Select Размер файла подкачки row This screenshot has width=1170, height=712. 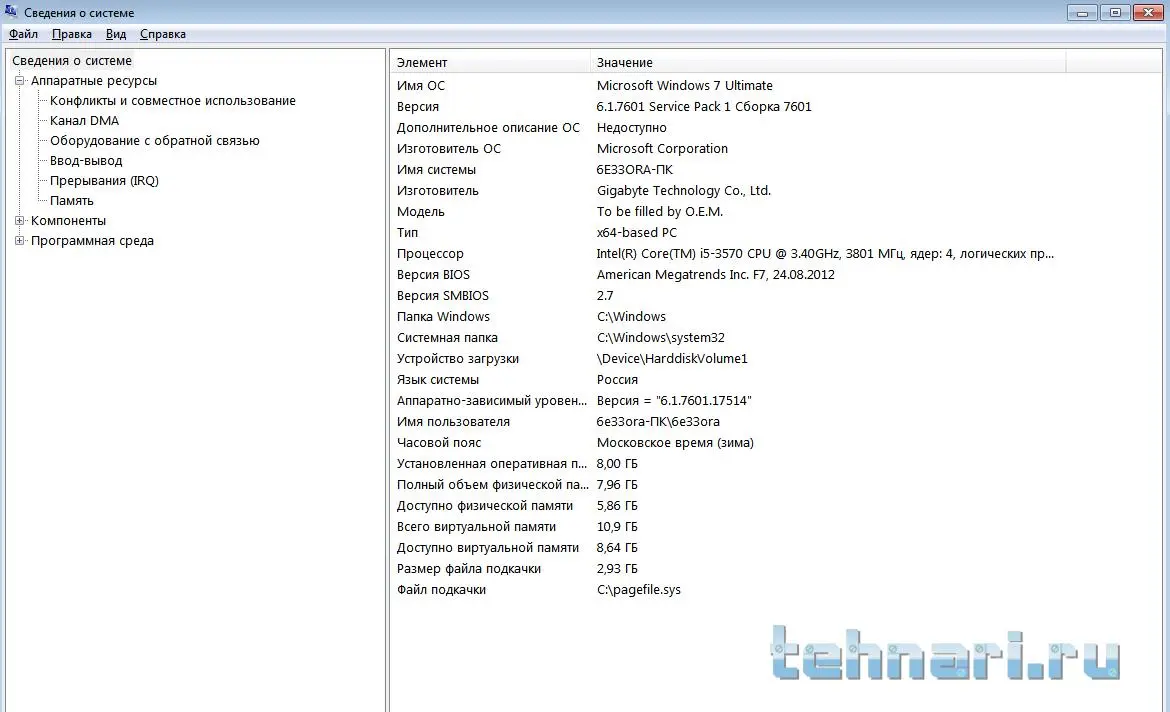(469, 569)
